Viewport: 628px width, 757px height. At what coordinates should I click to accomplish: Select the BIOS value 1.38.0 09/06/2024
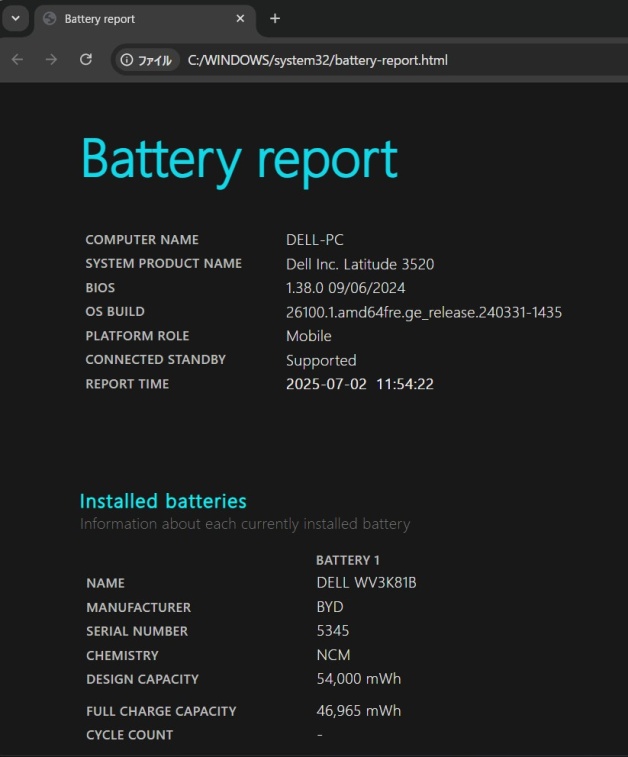[346, 288]
